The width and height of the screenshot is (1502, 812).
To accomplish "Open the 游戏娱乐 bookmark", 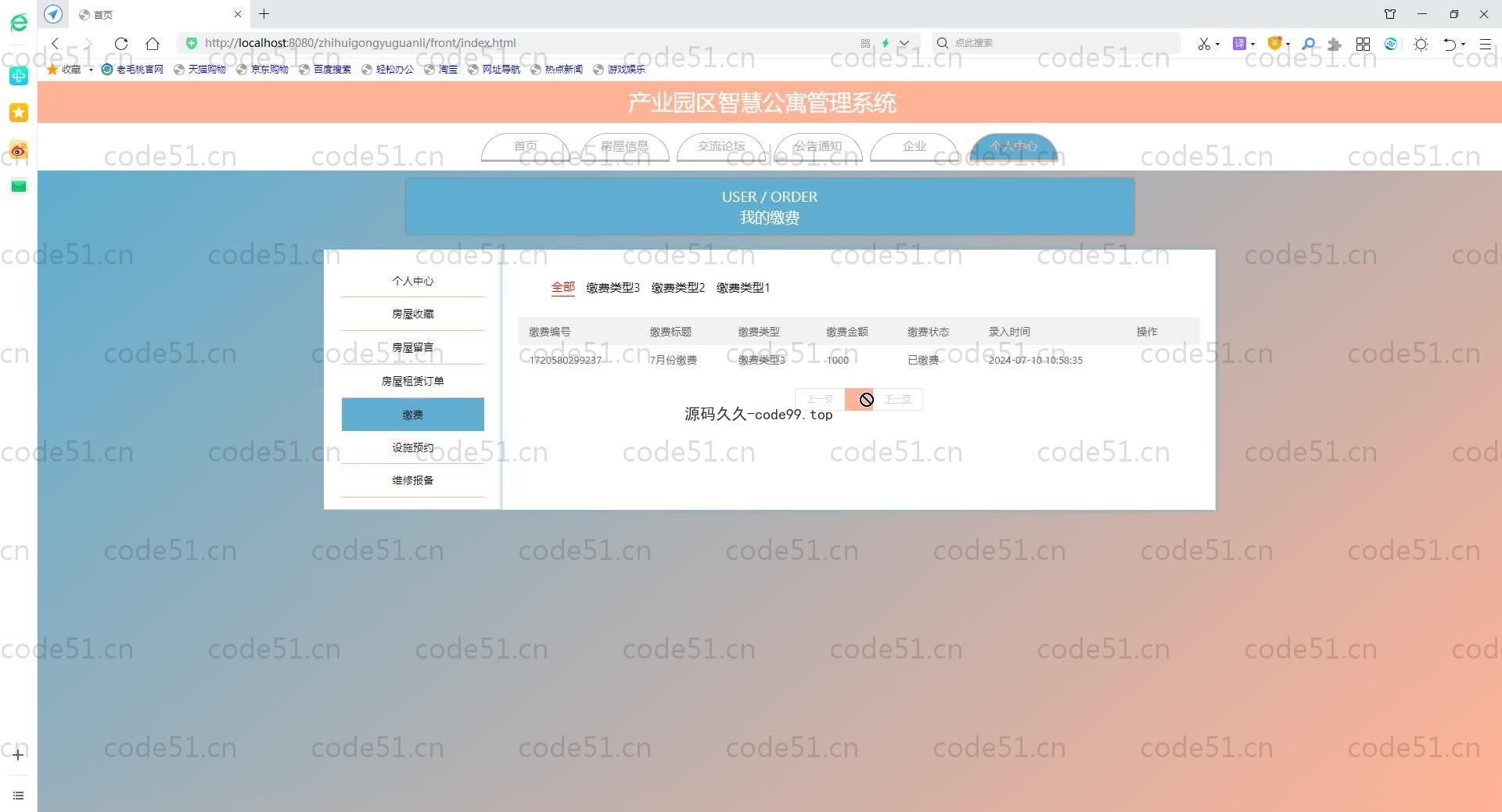I will (619, 69).
